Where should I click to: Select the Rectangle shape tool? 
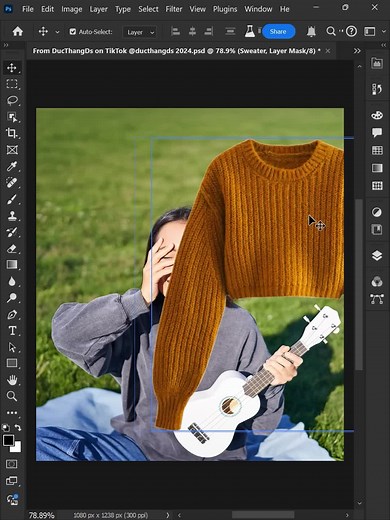12,363
